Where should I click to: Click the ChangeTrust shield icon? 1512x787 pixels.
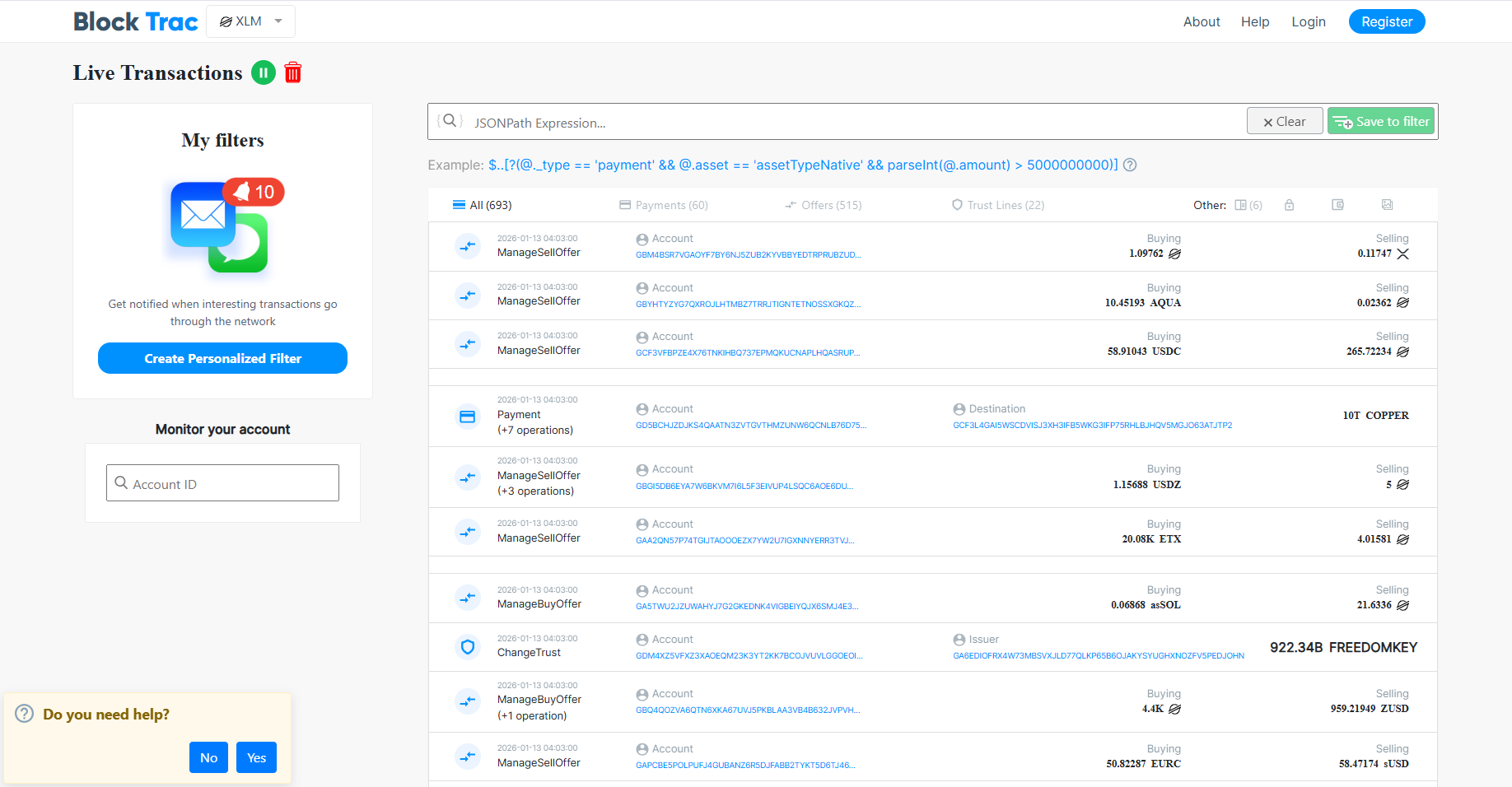468,647
